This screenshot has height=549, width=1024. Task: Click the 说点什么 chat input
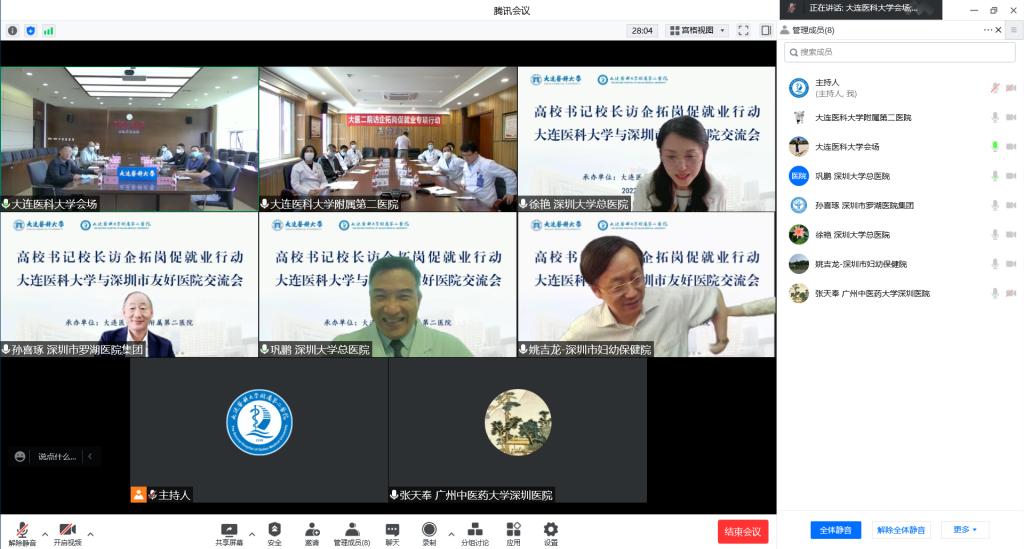[x=57, y=456]
